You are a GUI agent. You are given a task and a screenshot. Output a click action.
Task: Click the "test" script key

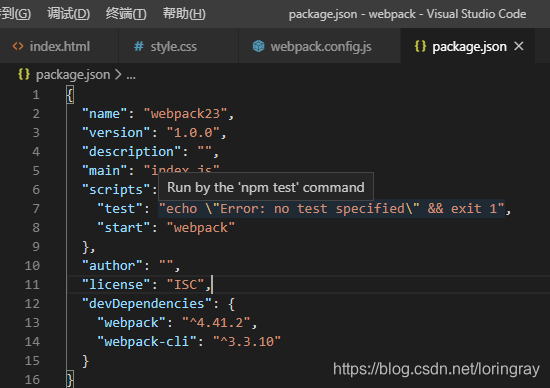120,209
